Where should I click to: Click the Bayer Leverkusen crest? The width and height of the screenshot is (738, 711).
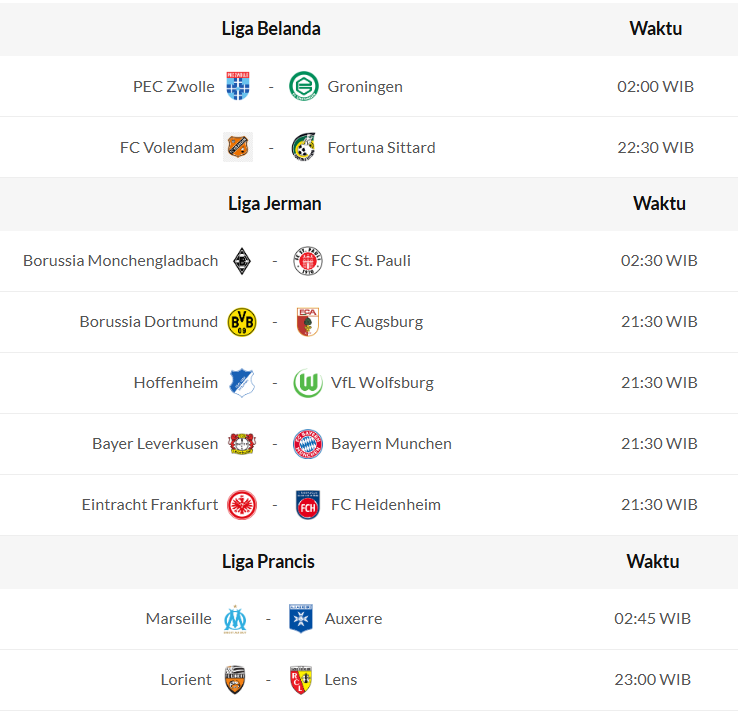[242, 444]
